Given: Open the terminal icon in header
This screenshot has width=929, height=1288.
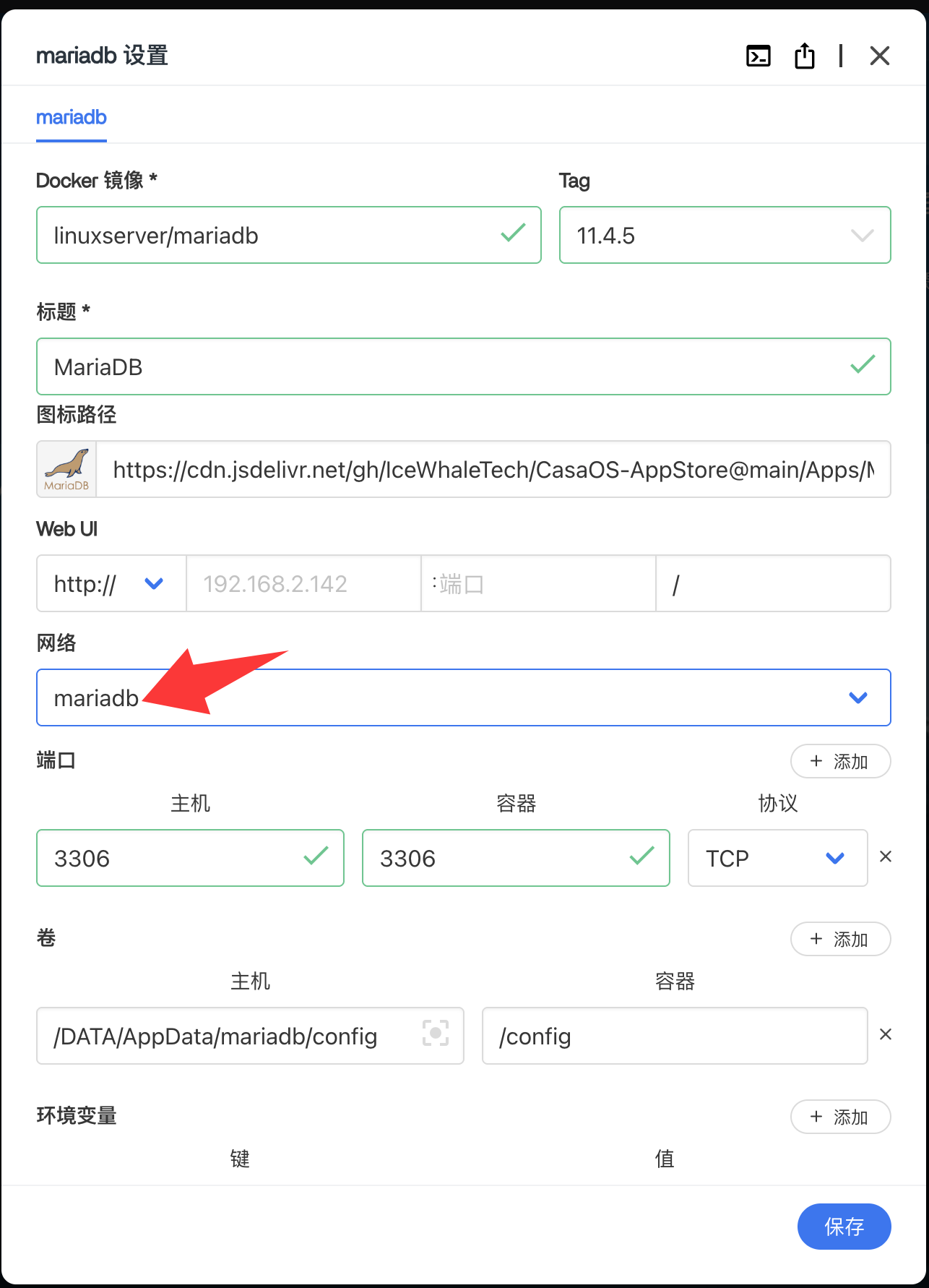Looking at the screenshot, I should pos(758,56).
